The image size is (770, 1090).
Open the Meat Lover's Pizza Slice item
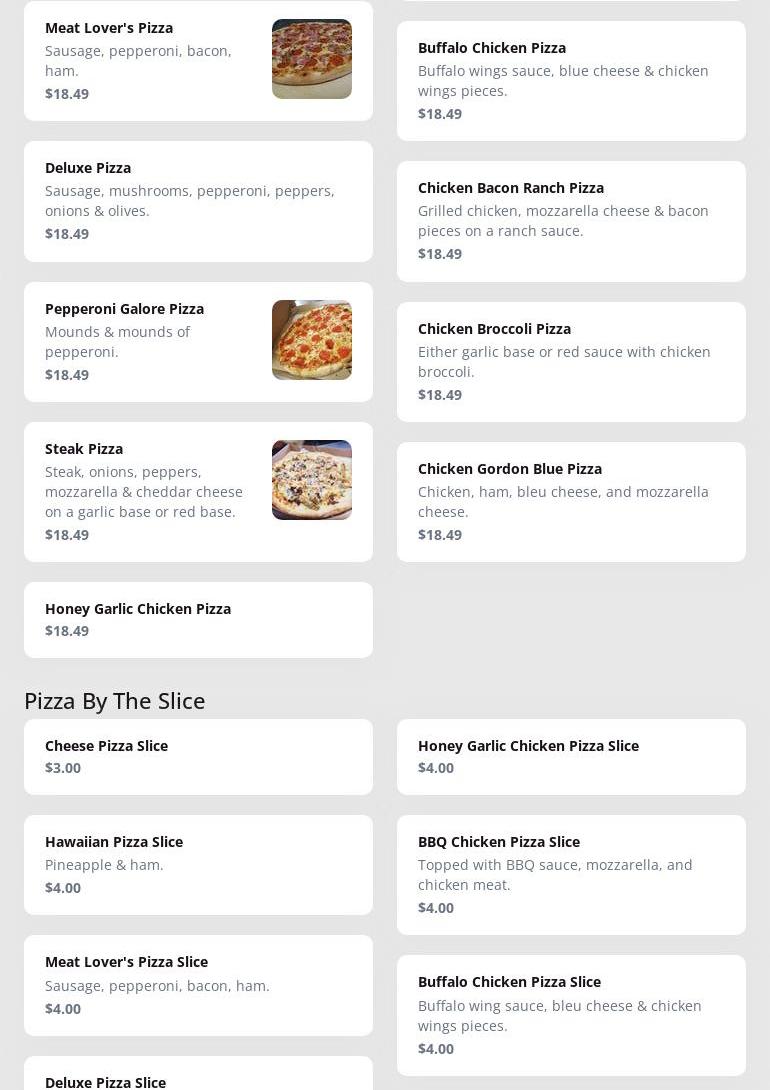[198, 985]
